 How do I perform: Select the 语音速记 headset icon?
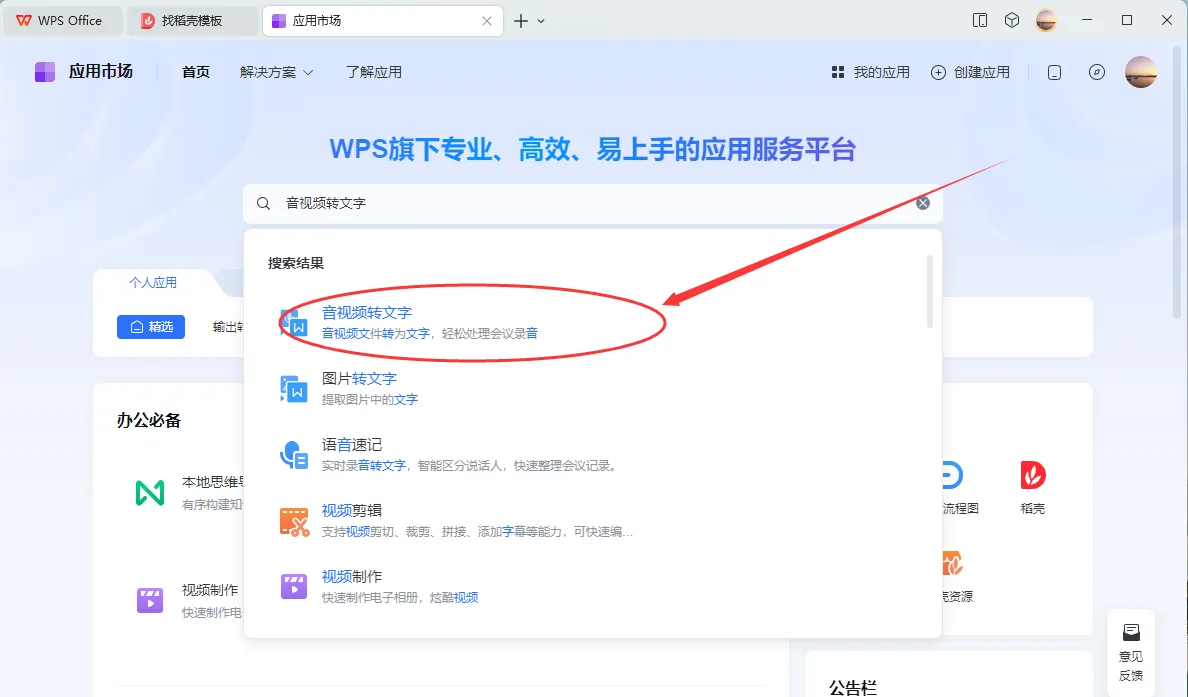[293, 455]
